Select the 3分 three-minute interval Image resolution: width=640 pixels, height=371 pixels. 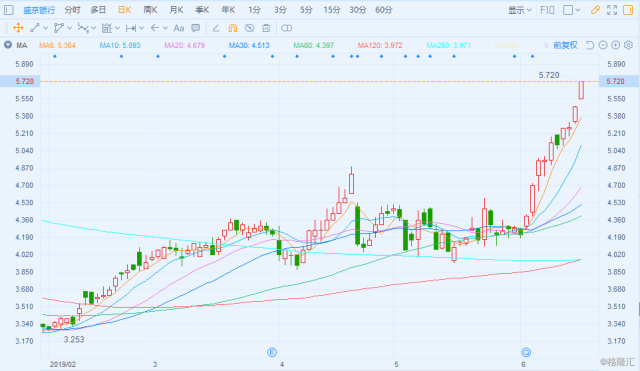[x=280, y=10]
